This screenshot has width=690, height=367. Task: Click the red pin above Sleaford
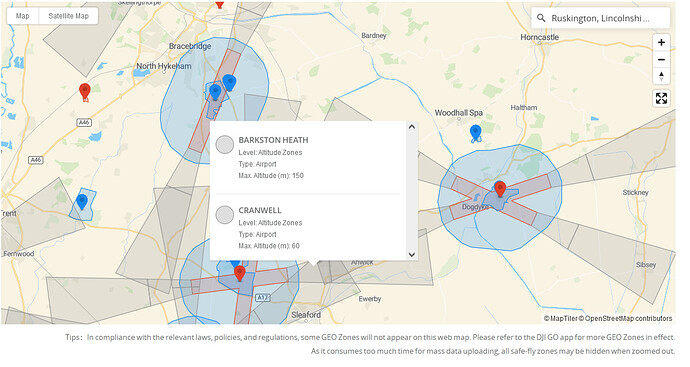point(239,273)
